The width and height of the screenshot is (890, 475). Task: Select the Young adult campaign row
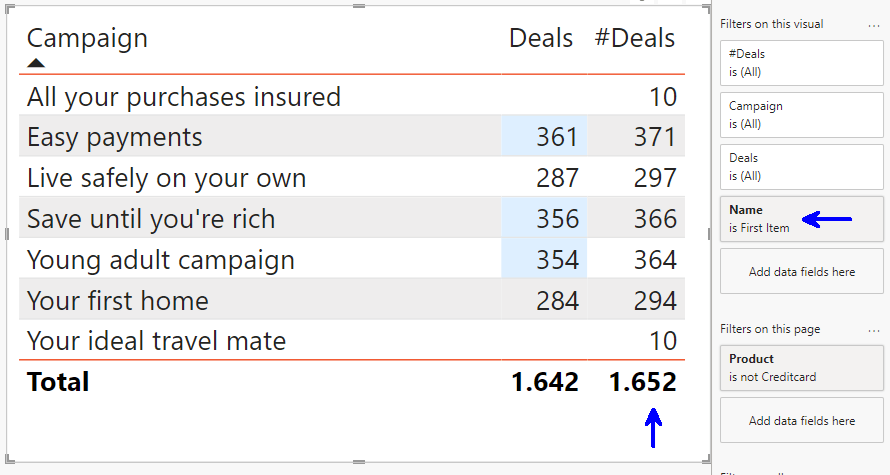point(161,260)
